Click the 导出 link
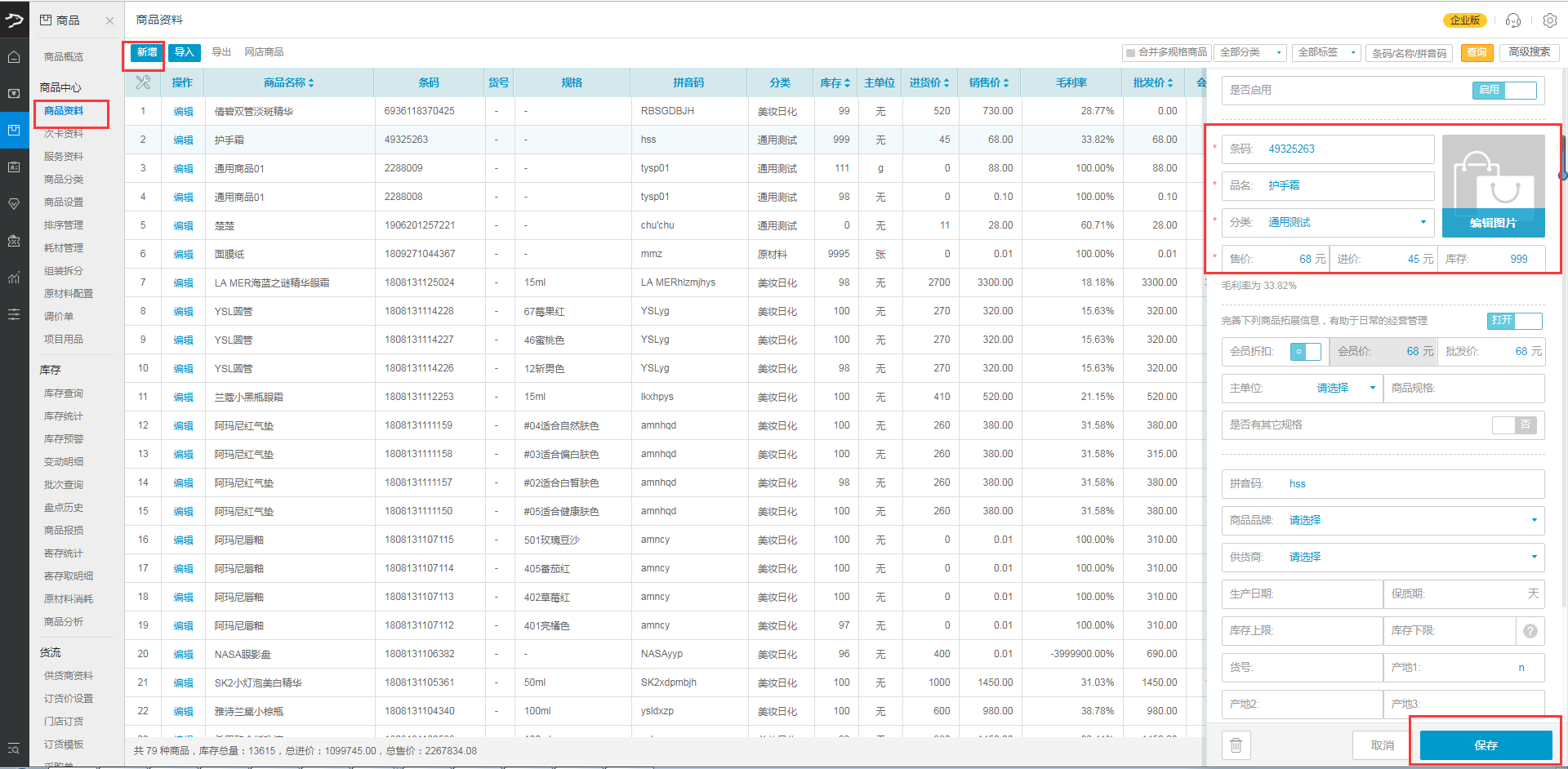This screenshot has width=1568, height=769. point(221,52)
